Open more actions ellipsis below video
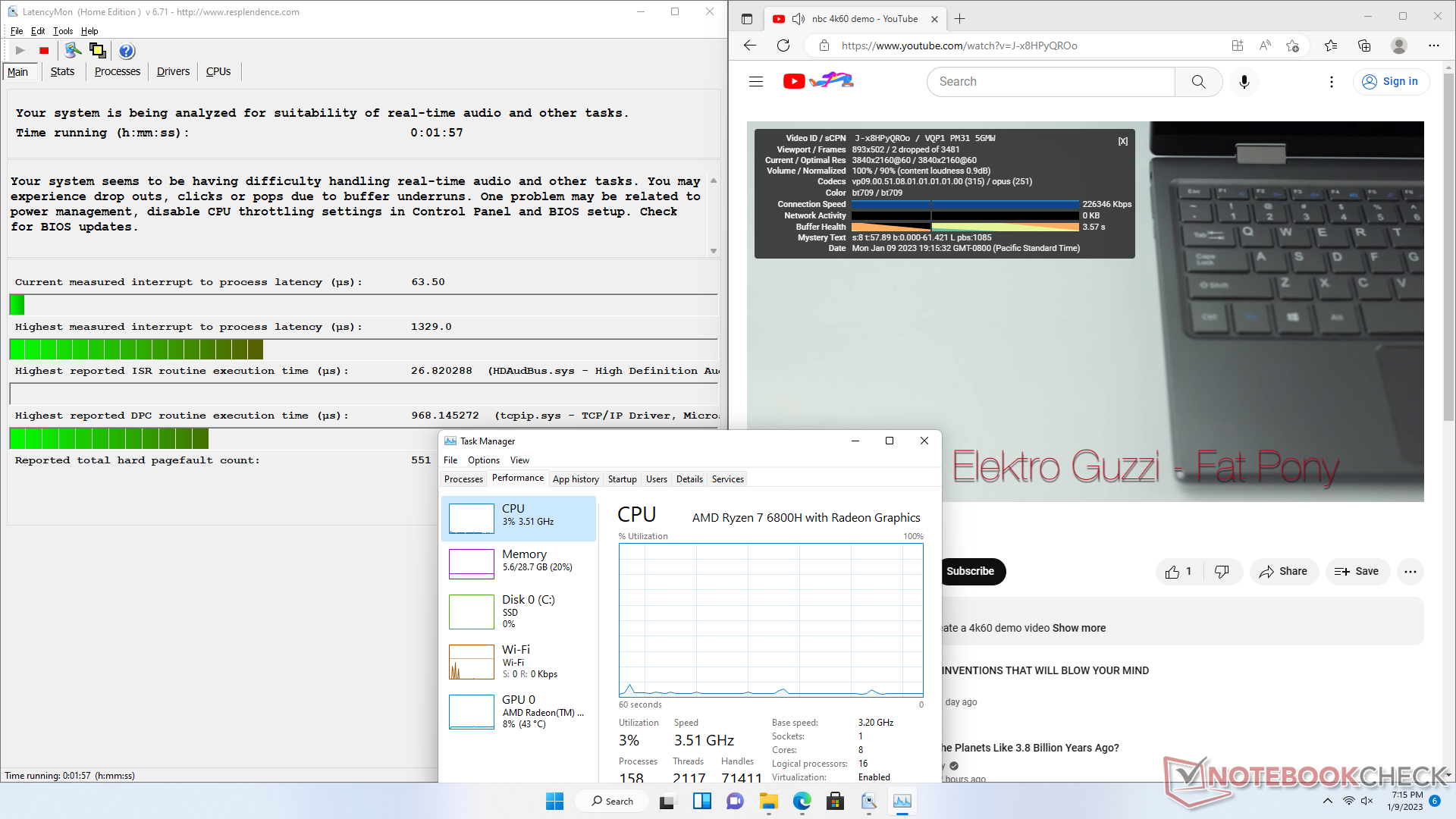 (x=1410, y=572)
